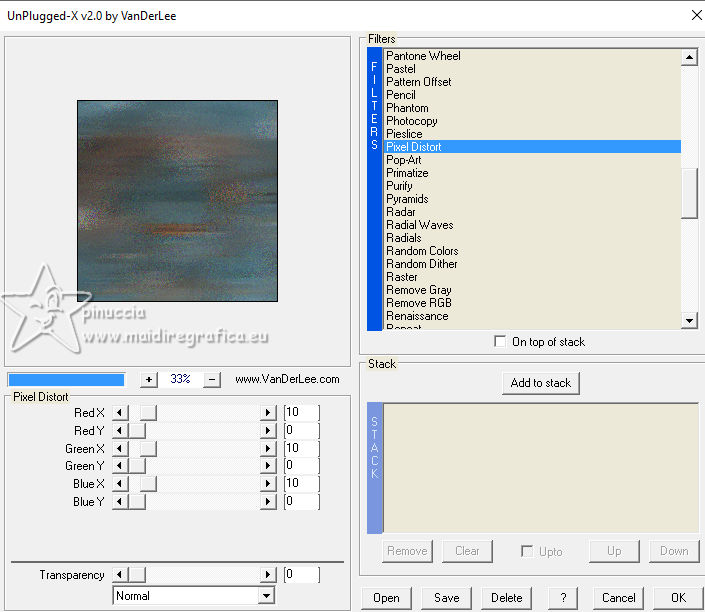Close the UnPlugged-X dialog
Image resolution: width=705 pixels, height=612 pixels.
click(696, 15)
